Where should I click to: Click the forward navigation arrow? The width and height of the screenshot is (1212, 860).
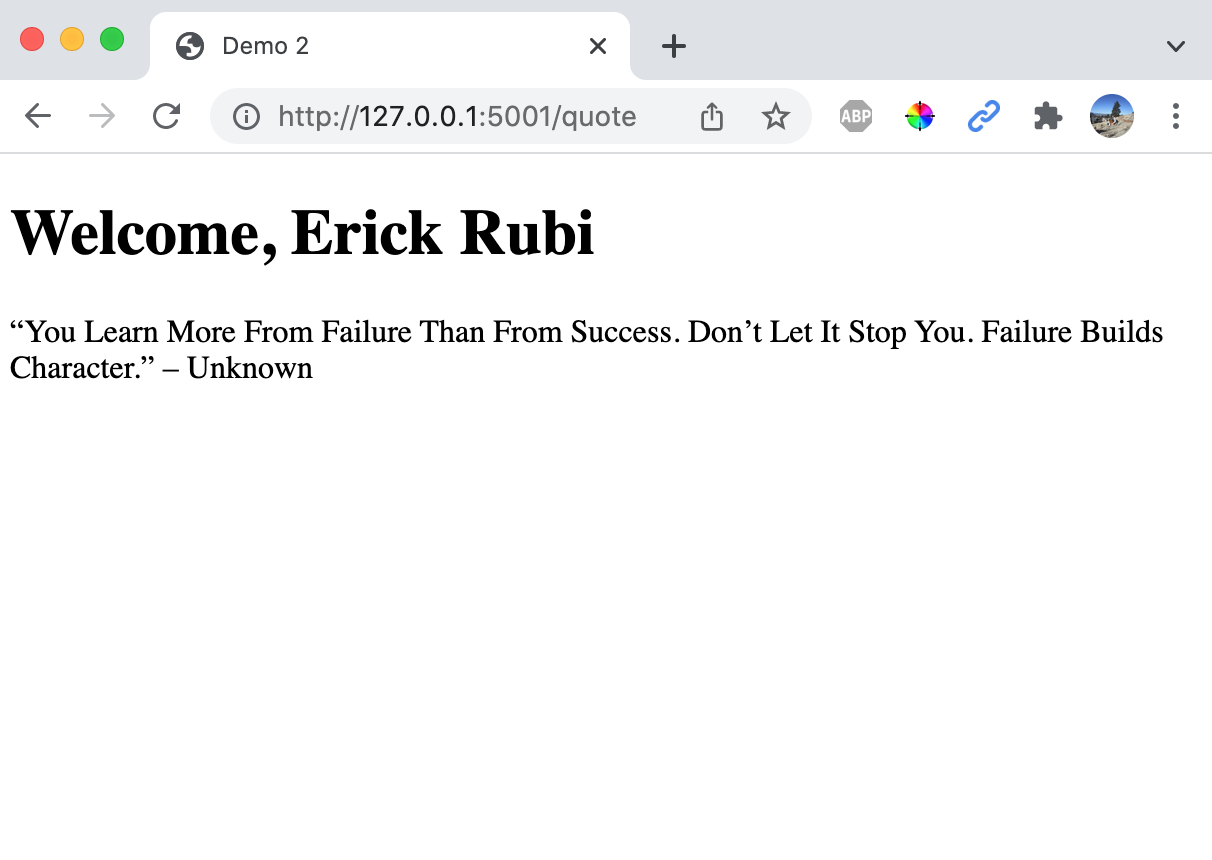click(102, 117)
